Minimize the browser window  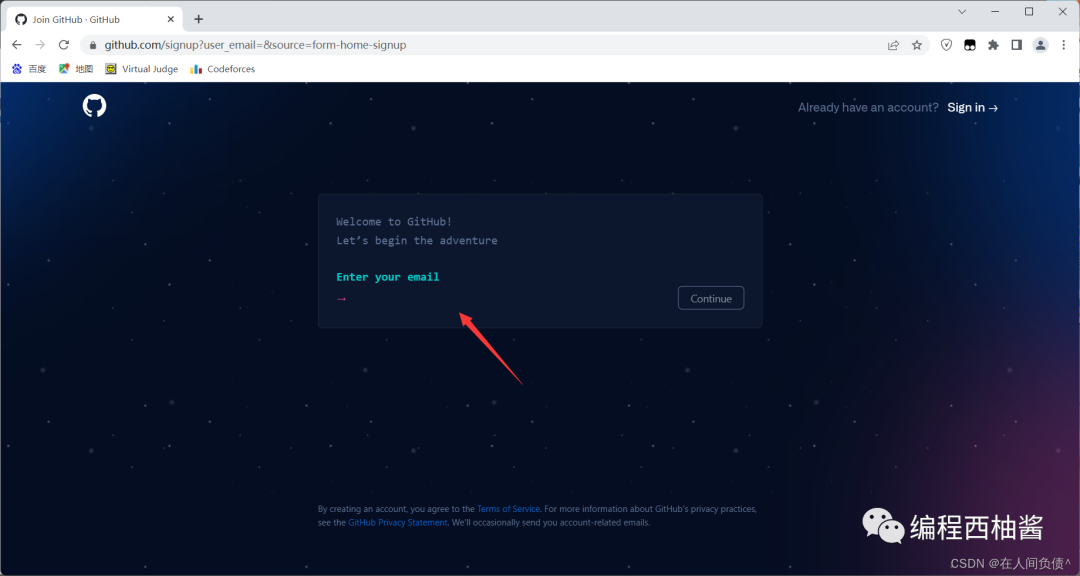(995, 12)
